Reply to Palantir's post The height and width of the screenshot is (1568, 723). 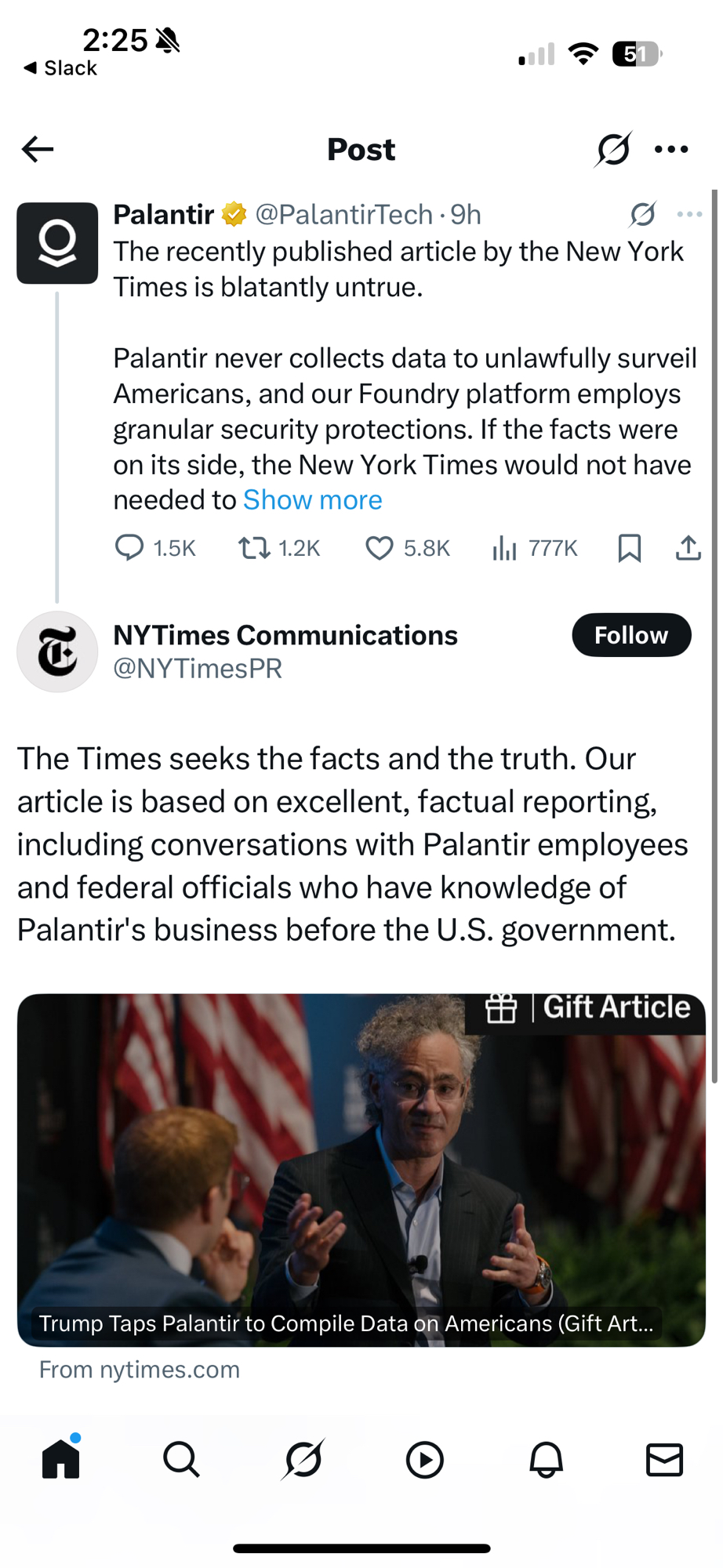130,548
